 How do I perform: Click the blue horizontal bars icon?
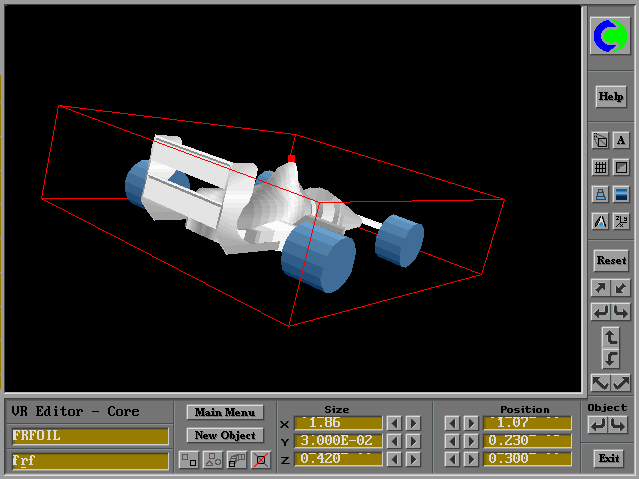click(x=621, y=195)
